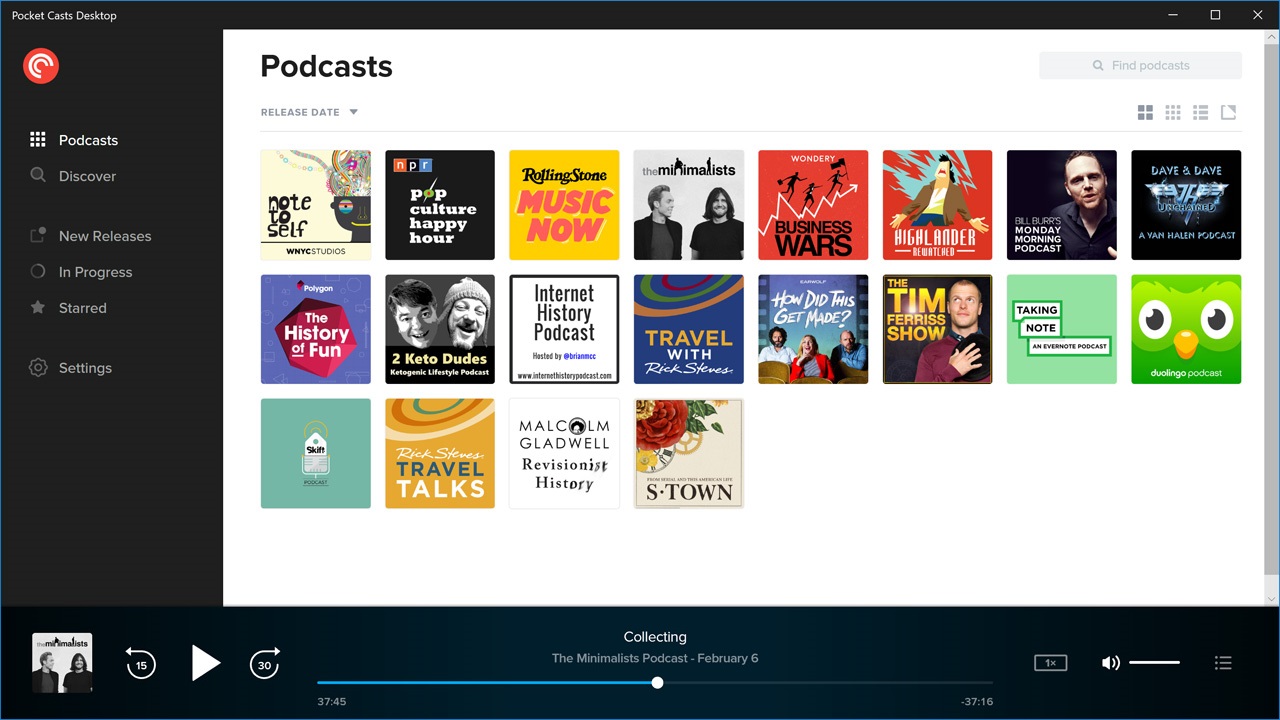Open Discover from the sidebar
This screenshot has width=1280, height=720.
(87, 175)
